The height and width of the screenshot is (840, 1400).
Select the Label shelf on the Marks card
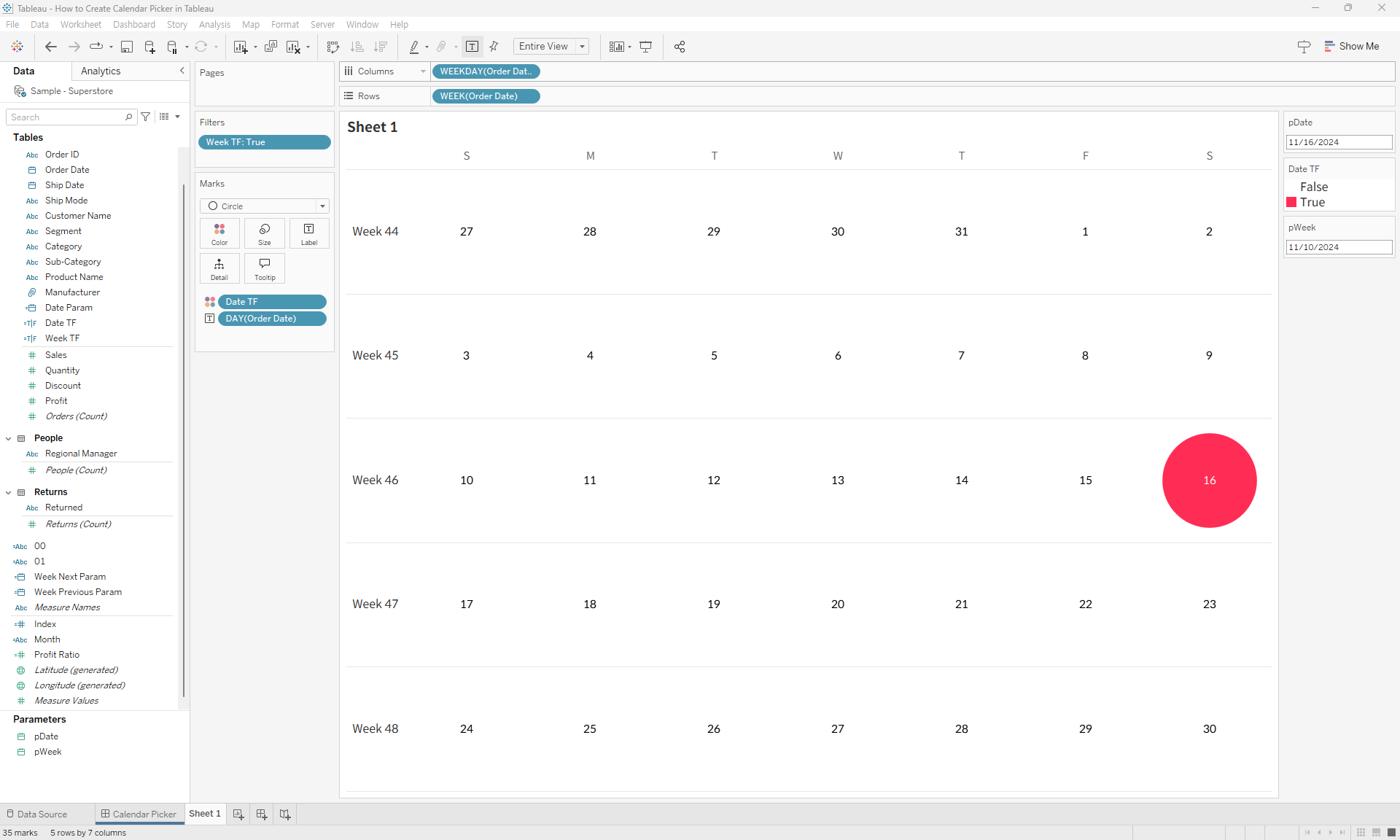tap(308, 233)
